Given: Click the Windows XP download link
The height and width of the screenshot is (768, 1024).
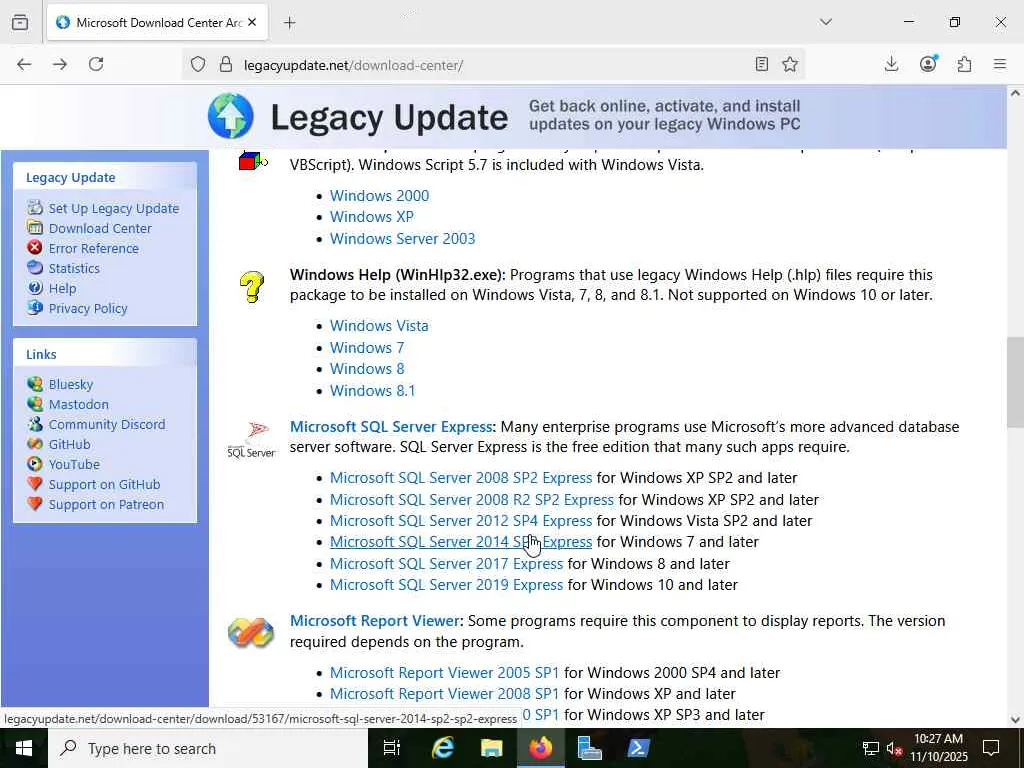Looking at the screenshot, I should pos(372,217).
